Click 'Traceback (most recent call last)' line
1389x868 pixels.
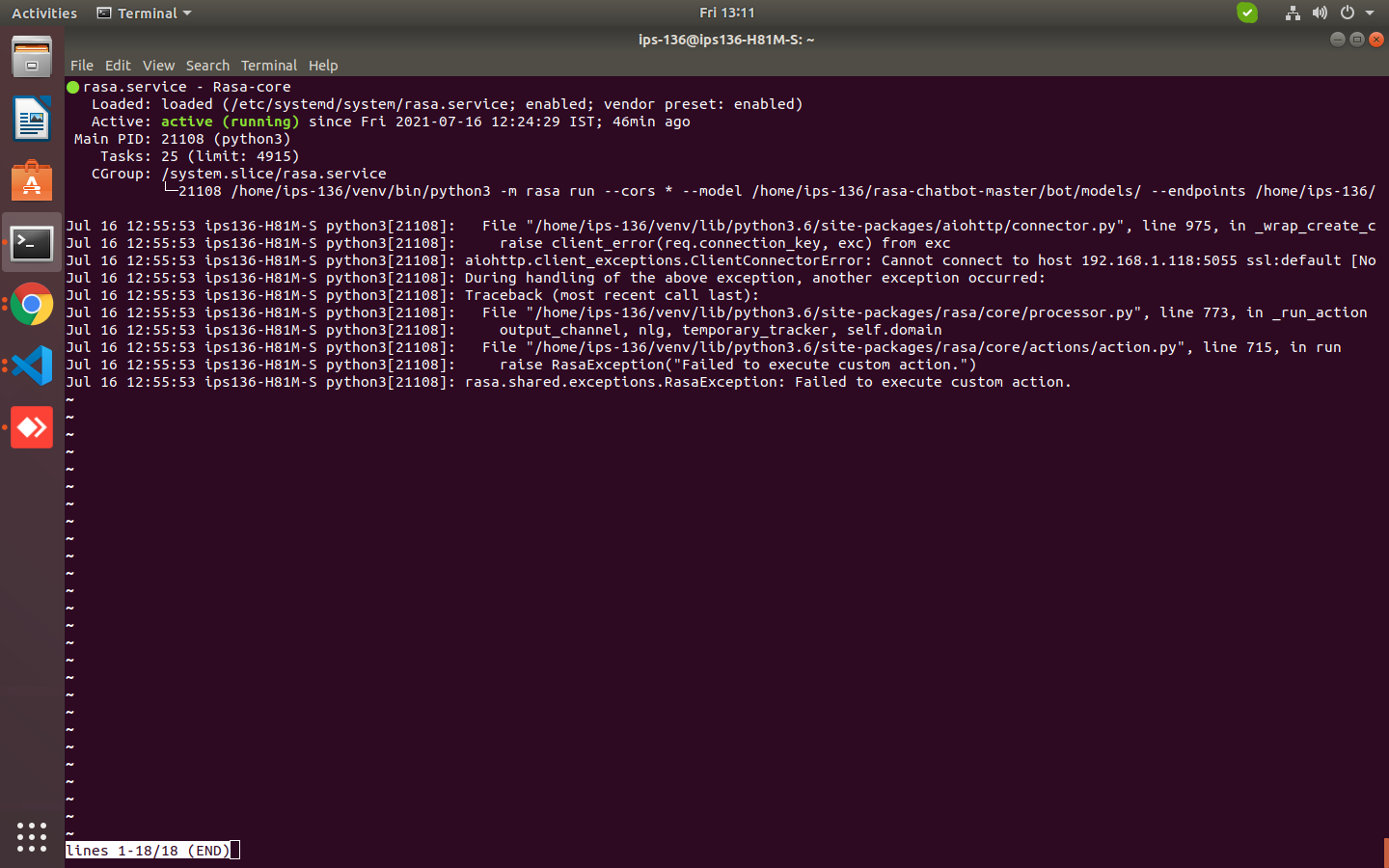(413, 295)
